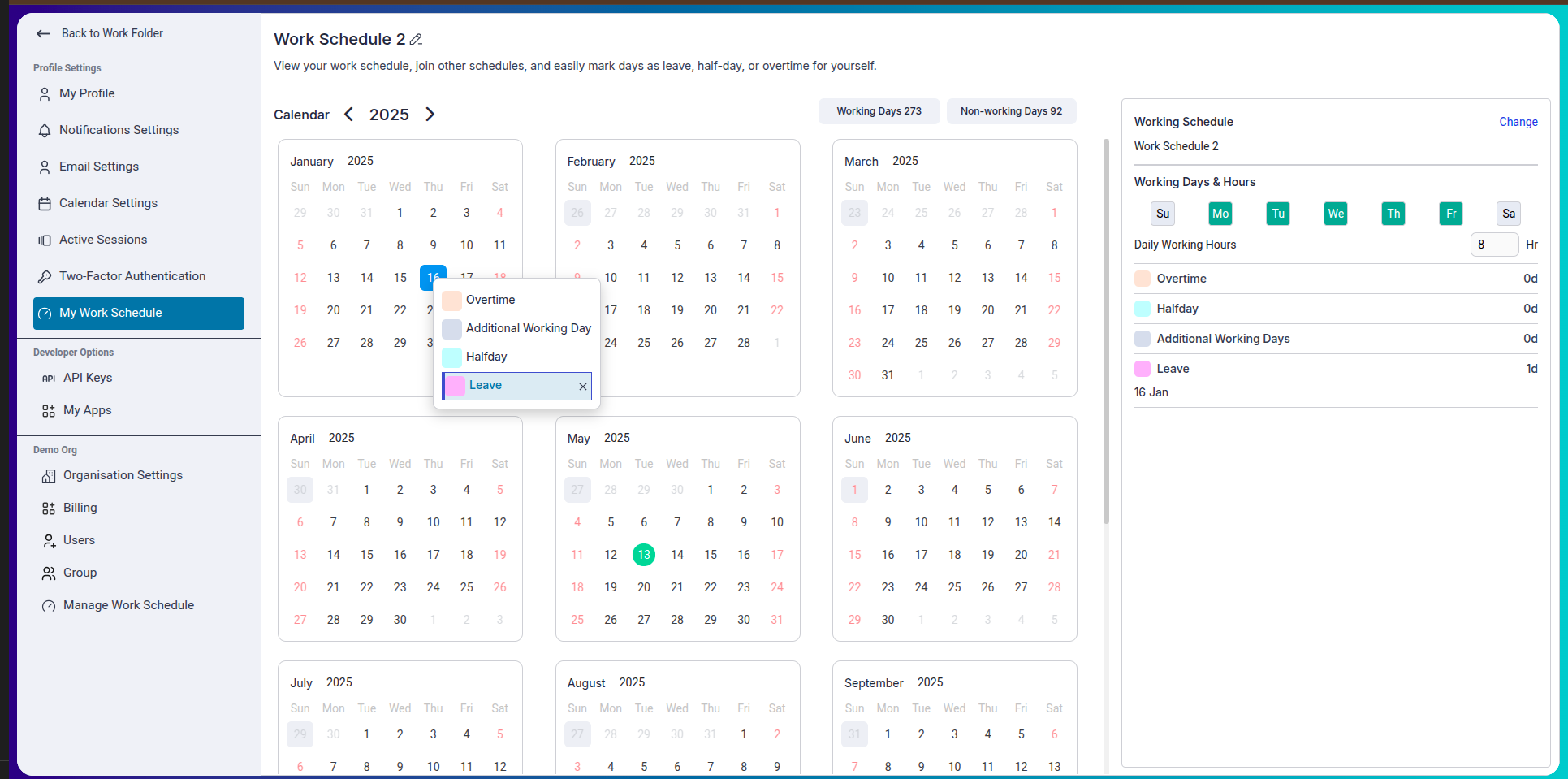Screen dimensions: 1568x779
Task: Click the Working Days 273 button
Action: click(x=879, y=111)
